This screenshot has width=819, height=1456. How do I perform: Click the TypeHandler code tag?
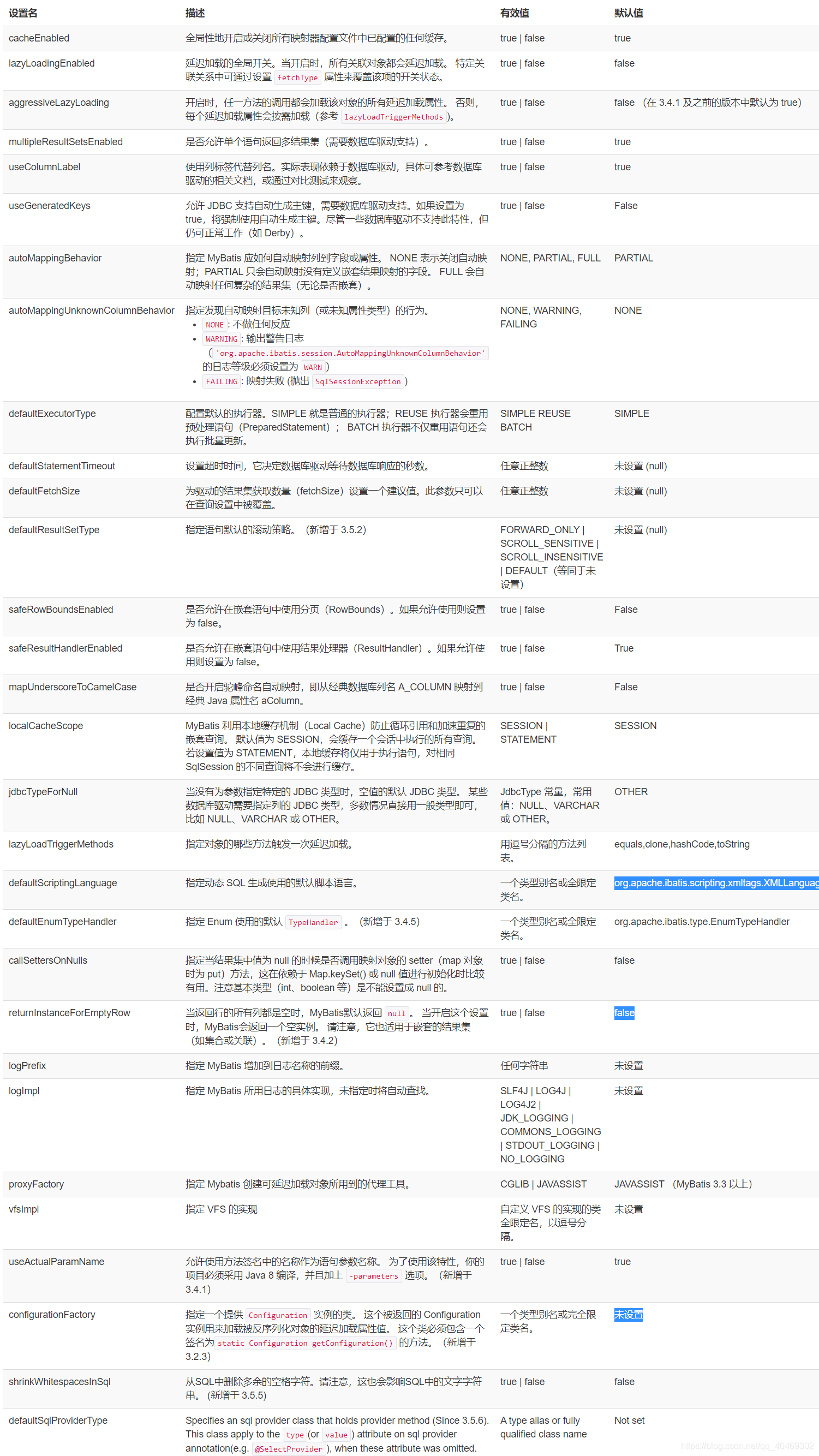click(x=313, y=922)
